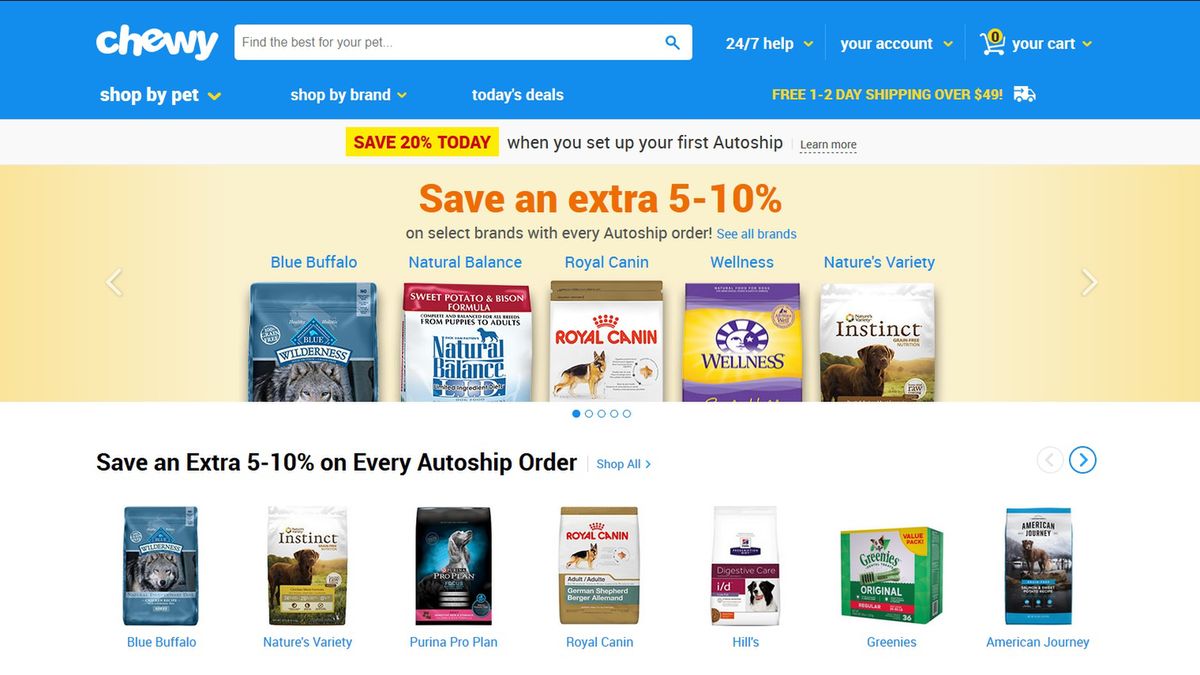Viewport: 1200px width, 675px height.
Task: Click the free shipping truck icon
Action: 1024,94
